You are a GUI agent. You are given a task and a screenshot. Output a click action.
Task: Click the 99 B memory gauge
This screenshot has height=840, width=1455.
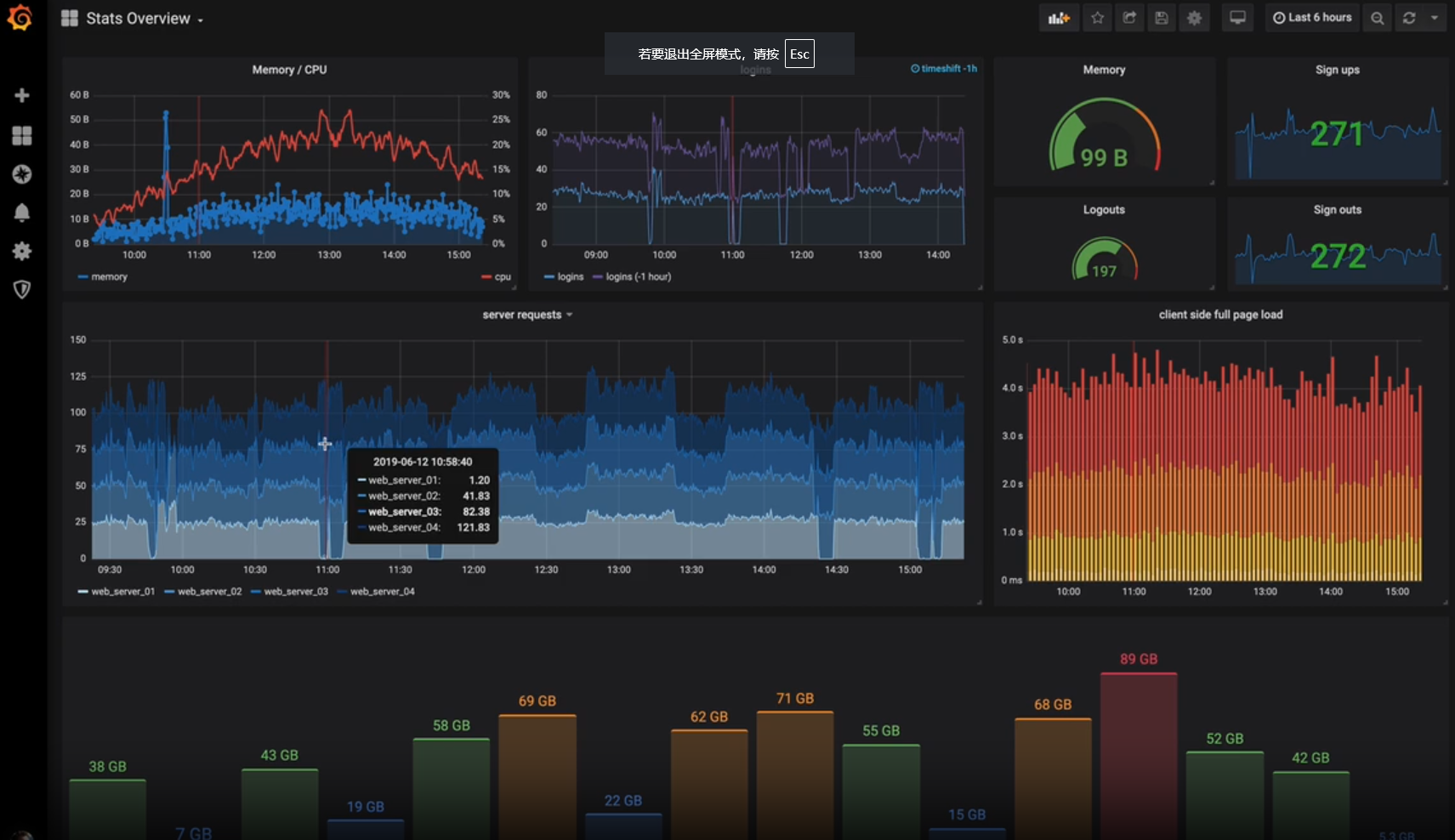pyautogui.click(x=1104, y=136)
